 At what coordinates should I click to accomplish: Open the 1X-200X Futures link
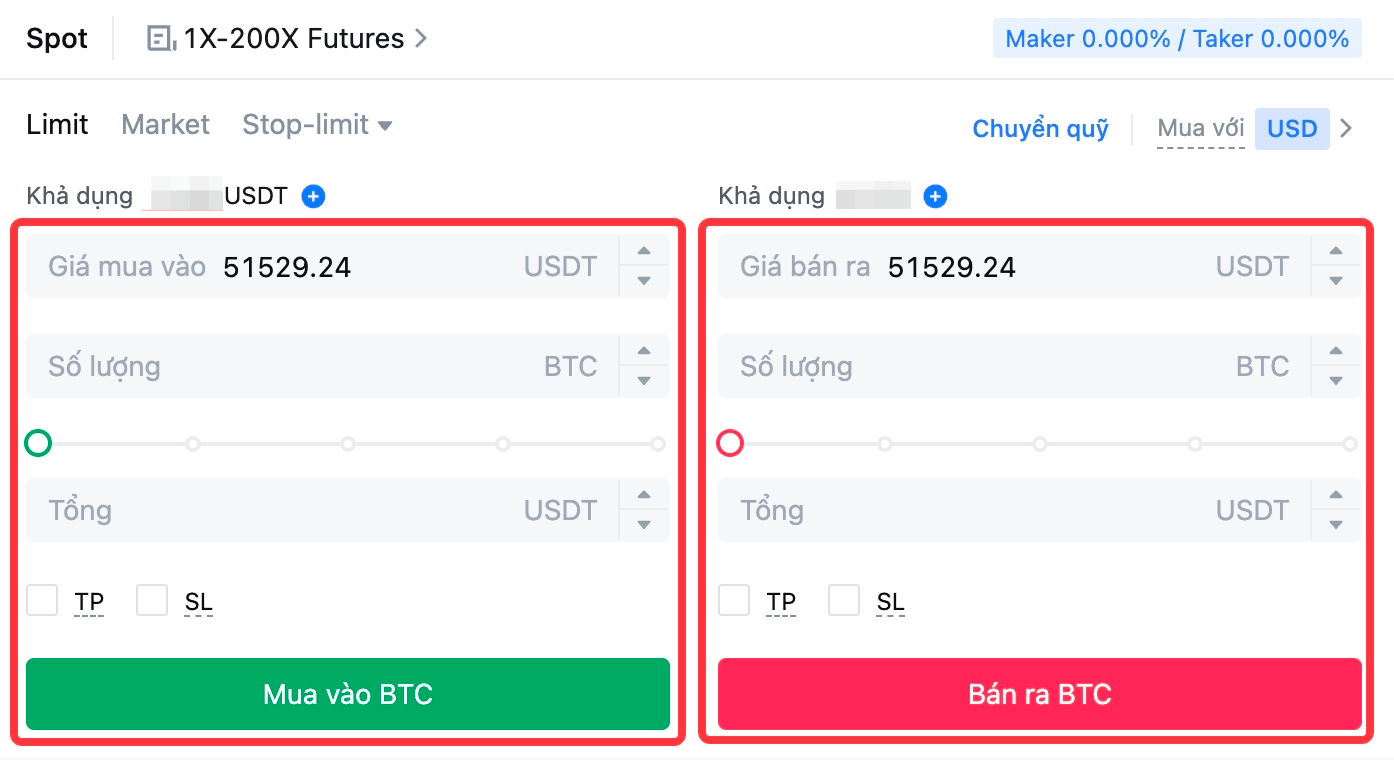coord(294,39)
